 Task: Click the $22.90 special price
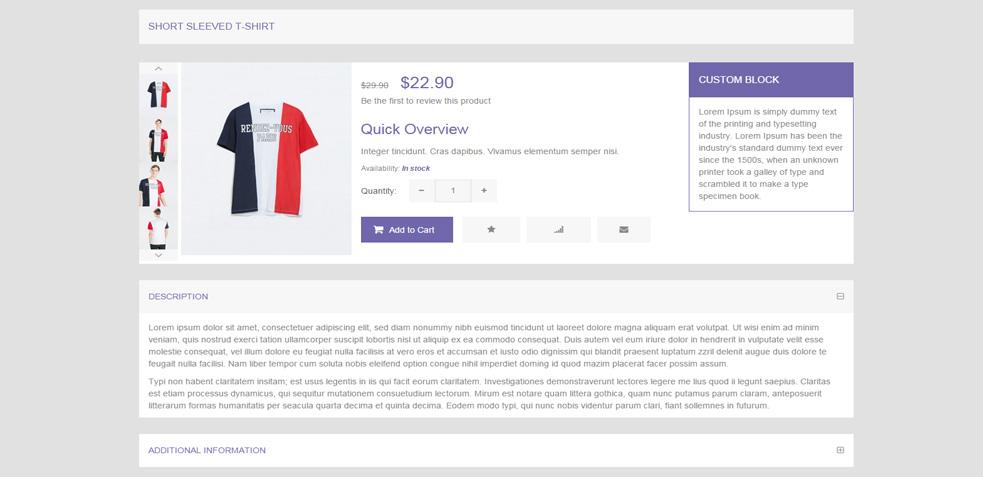tap(427, 83)
